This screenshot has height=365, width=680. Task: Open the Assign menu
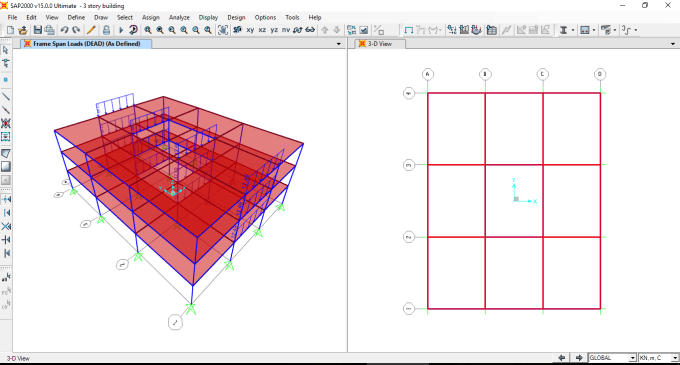point(150,17)
